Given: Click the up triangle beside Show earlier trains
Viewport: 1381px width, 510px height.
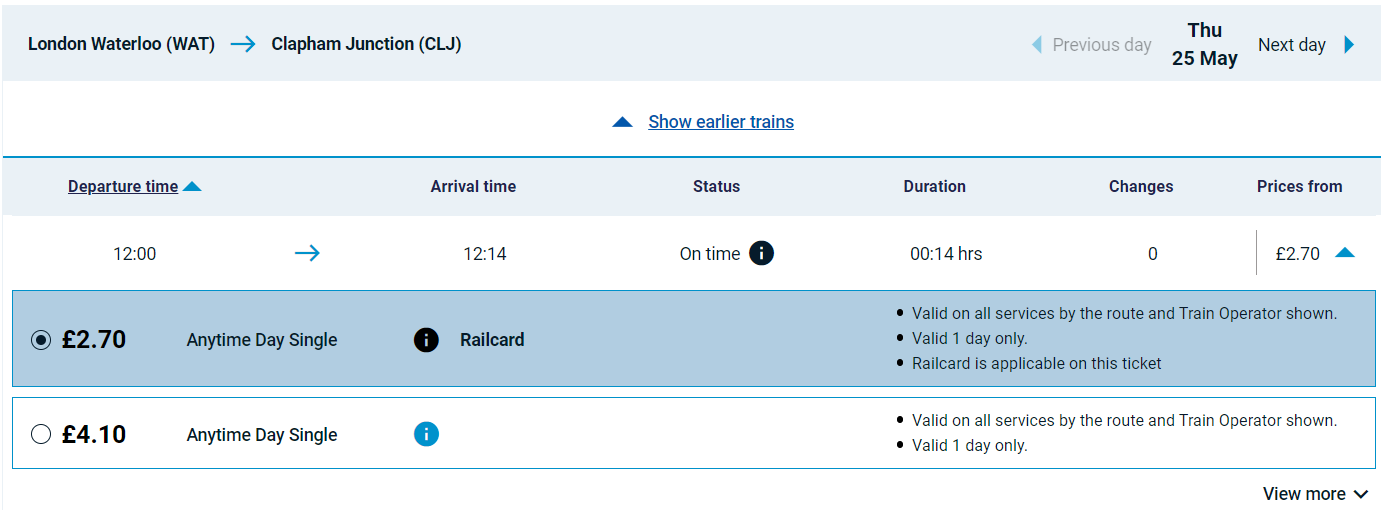Looking at the screenshot, I should (622, 122).
